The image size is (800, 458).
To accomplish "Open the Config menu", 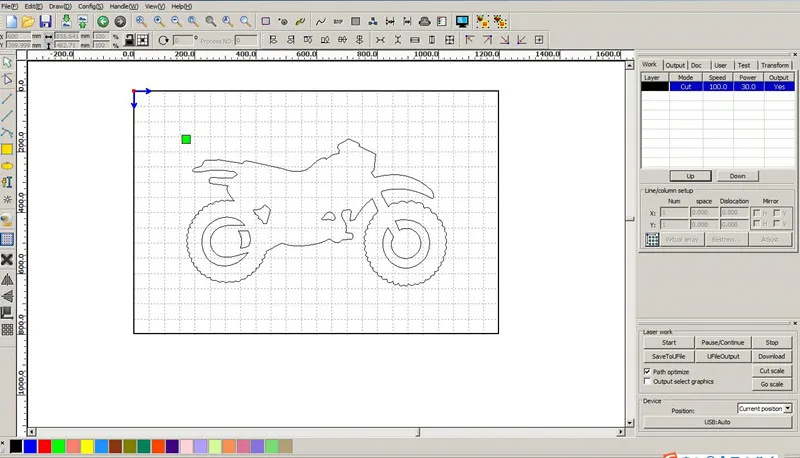I will [x=90, y=6].
